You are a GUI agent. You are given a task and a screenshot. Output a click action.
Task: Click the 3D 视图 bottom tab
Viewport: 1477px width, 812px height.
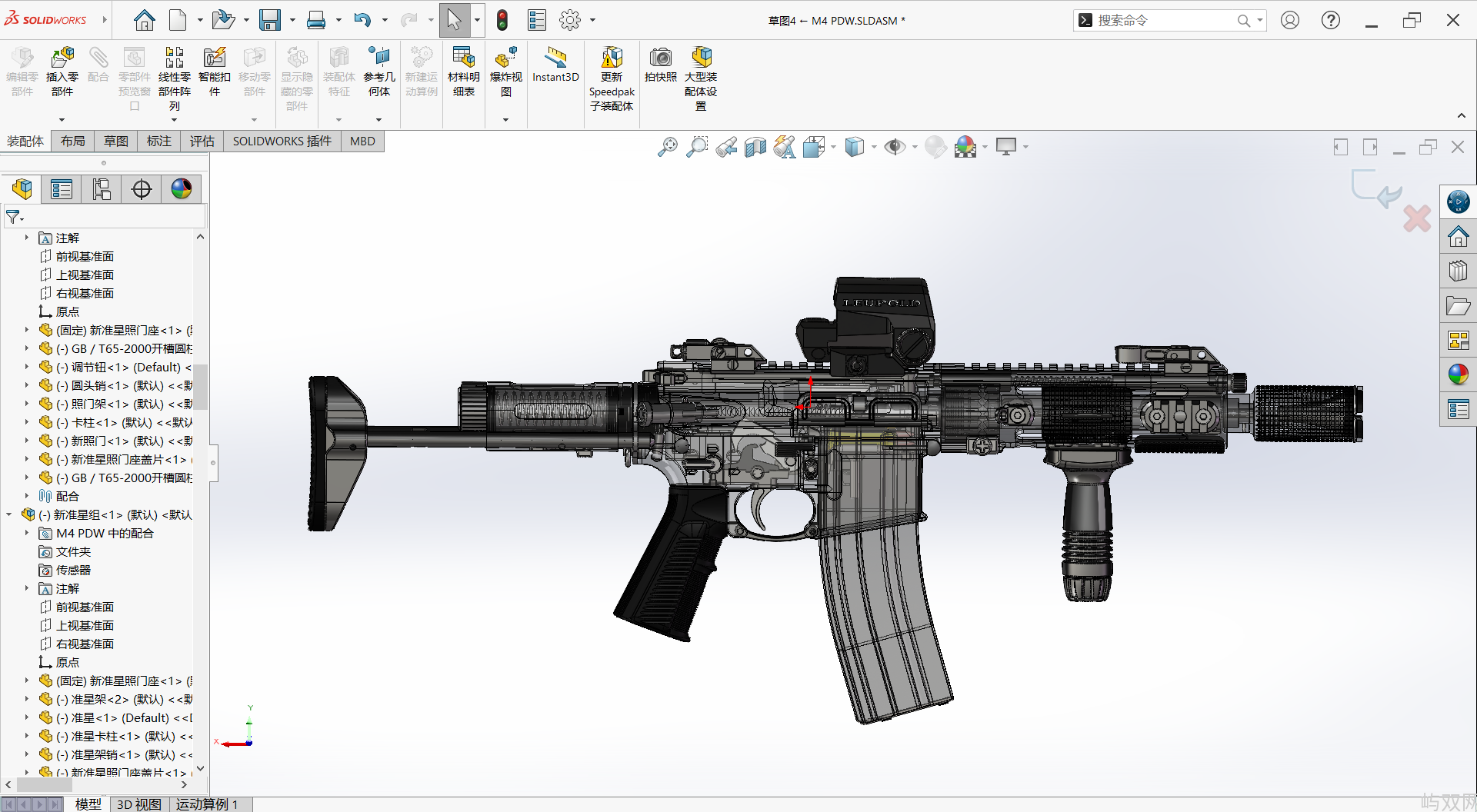139,804
